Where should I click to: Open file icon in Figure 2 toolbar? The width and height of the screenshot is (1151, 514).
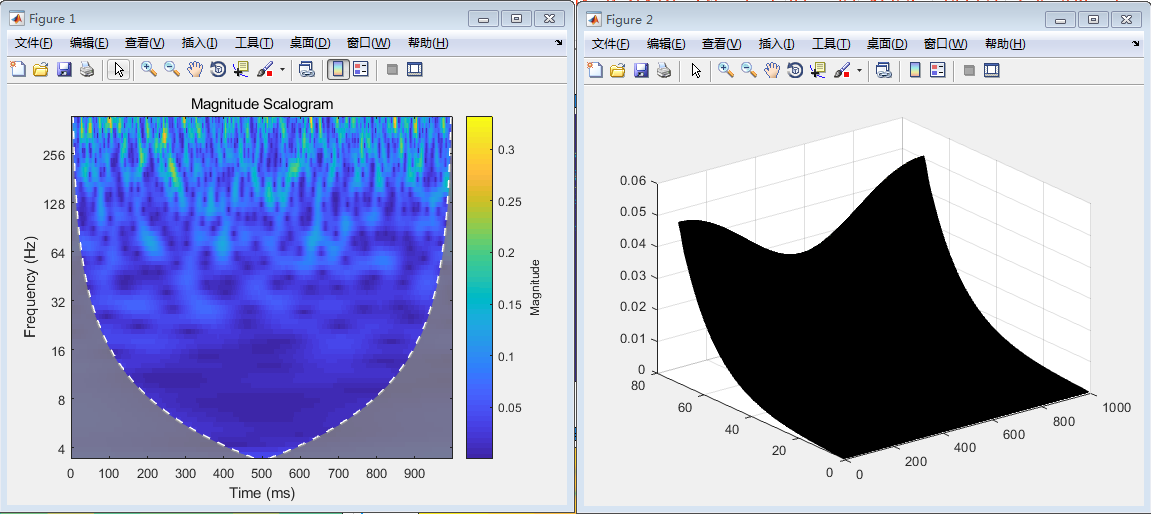click(617, 70)
